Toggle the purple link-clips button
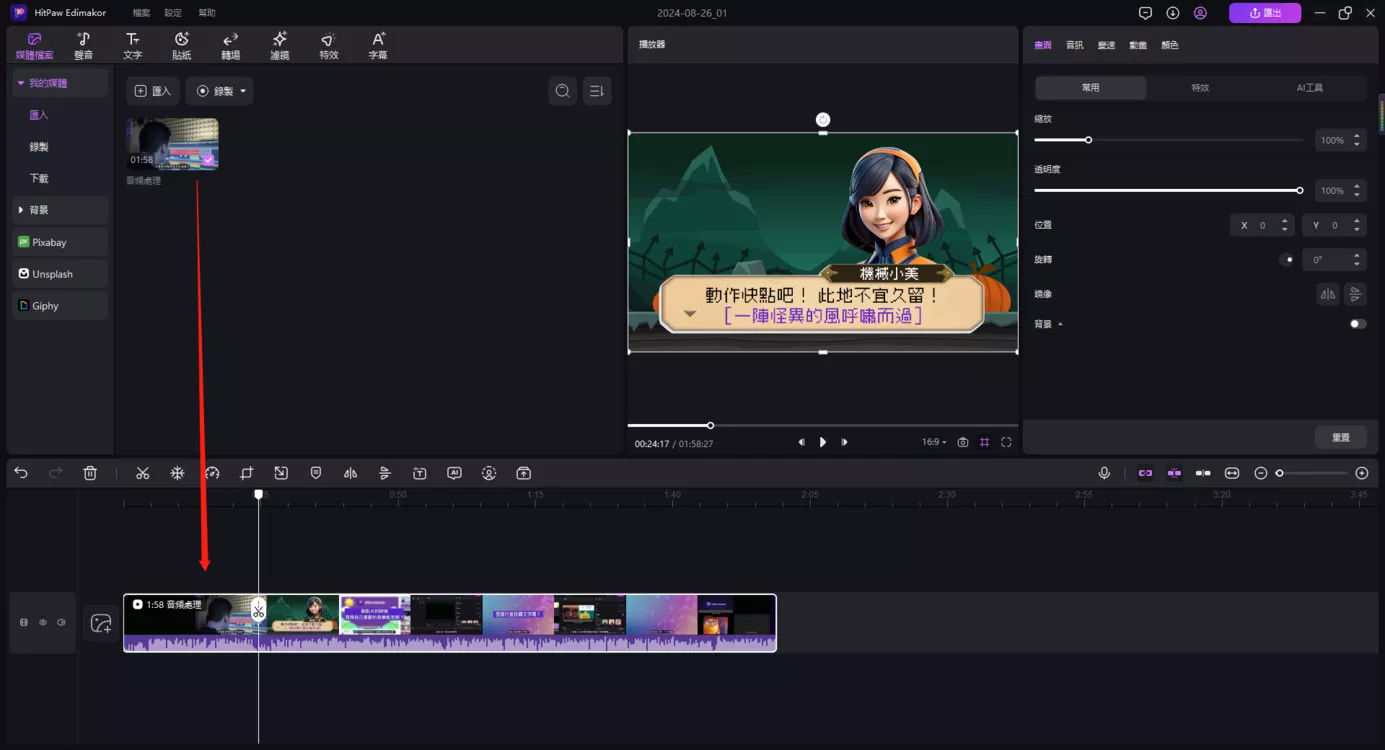1385x750 pixels. (1146, 473)
